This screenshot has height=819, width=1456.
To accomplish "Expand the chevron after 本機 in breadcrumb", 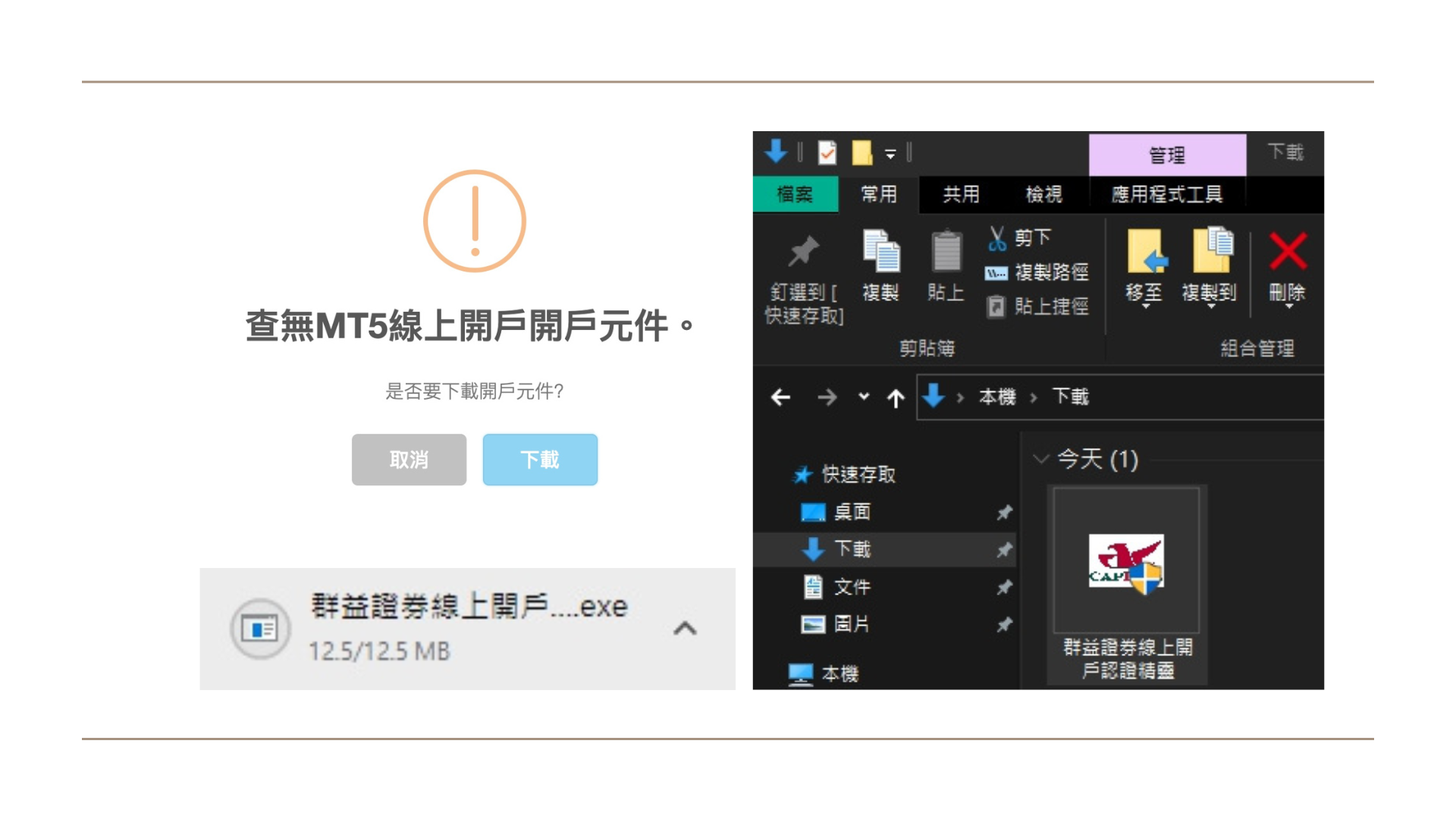I will coord(1034,397).
